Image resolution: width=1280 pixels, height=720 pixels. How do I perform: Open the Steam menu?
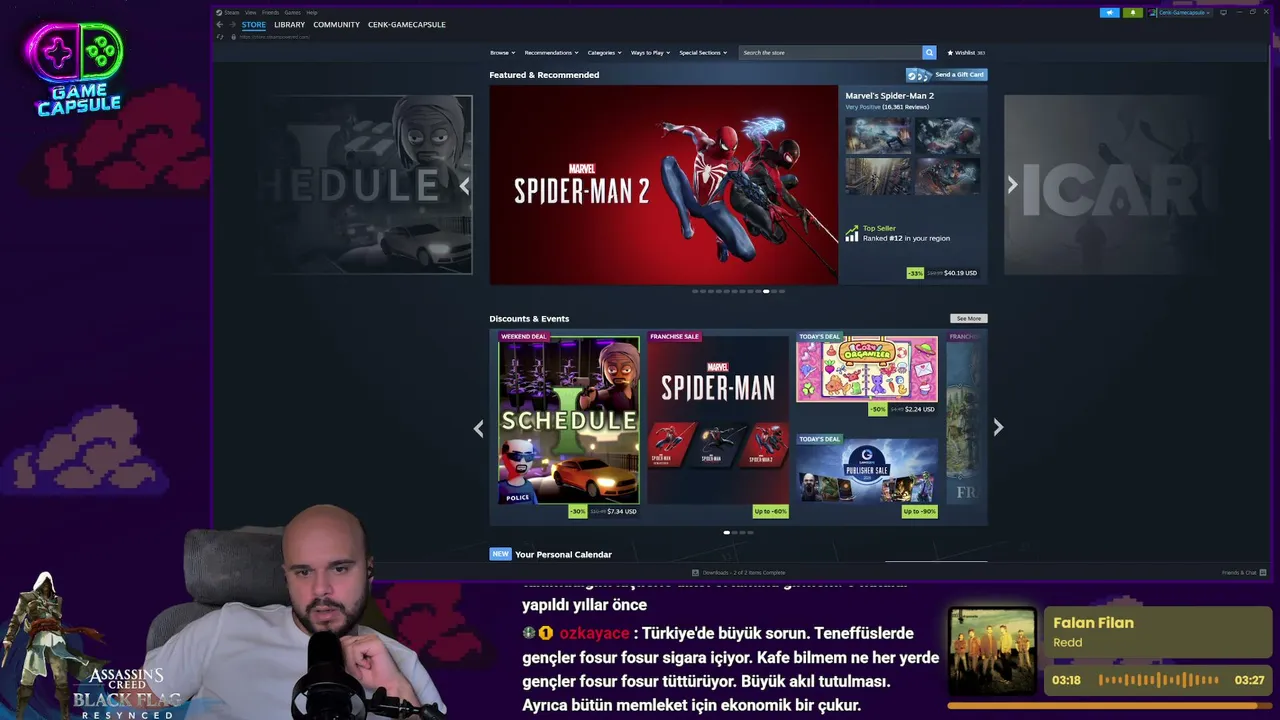point(232,12)
